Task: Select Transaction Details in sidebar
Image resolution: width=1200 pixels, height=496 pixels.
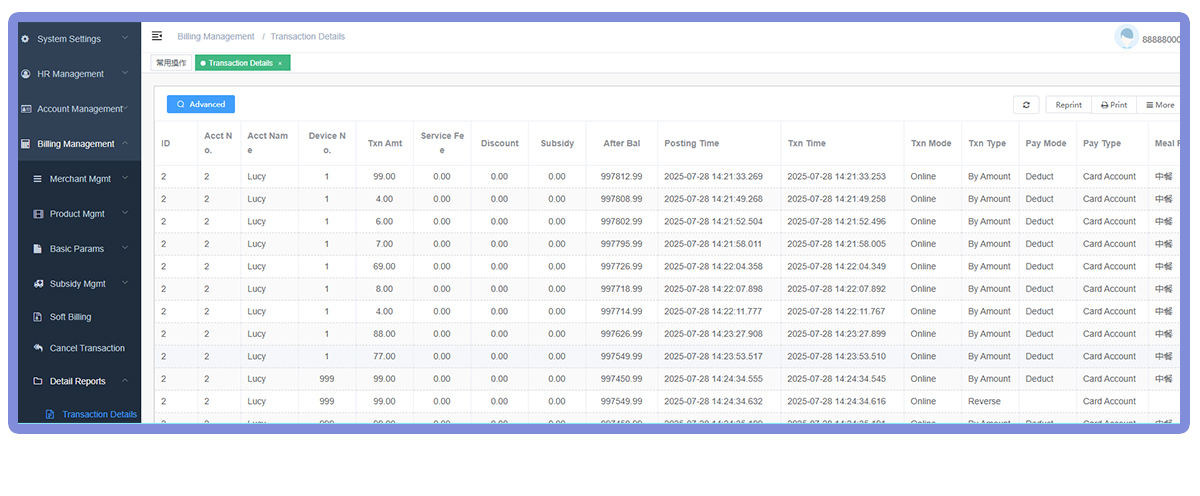Action: [99, 415]
